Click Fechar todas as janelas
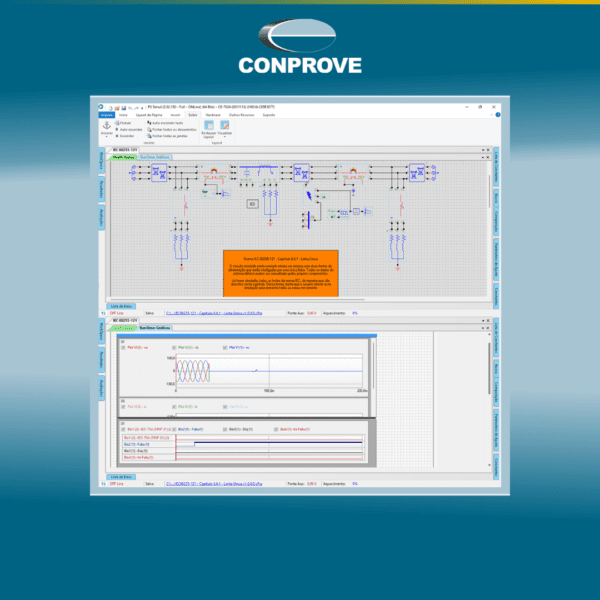Image resolution: width=600 pixels, height=600 pixels. [x=167, y=136]
